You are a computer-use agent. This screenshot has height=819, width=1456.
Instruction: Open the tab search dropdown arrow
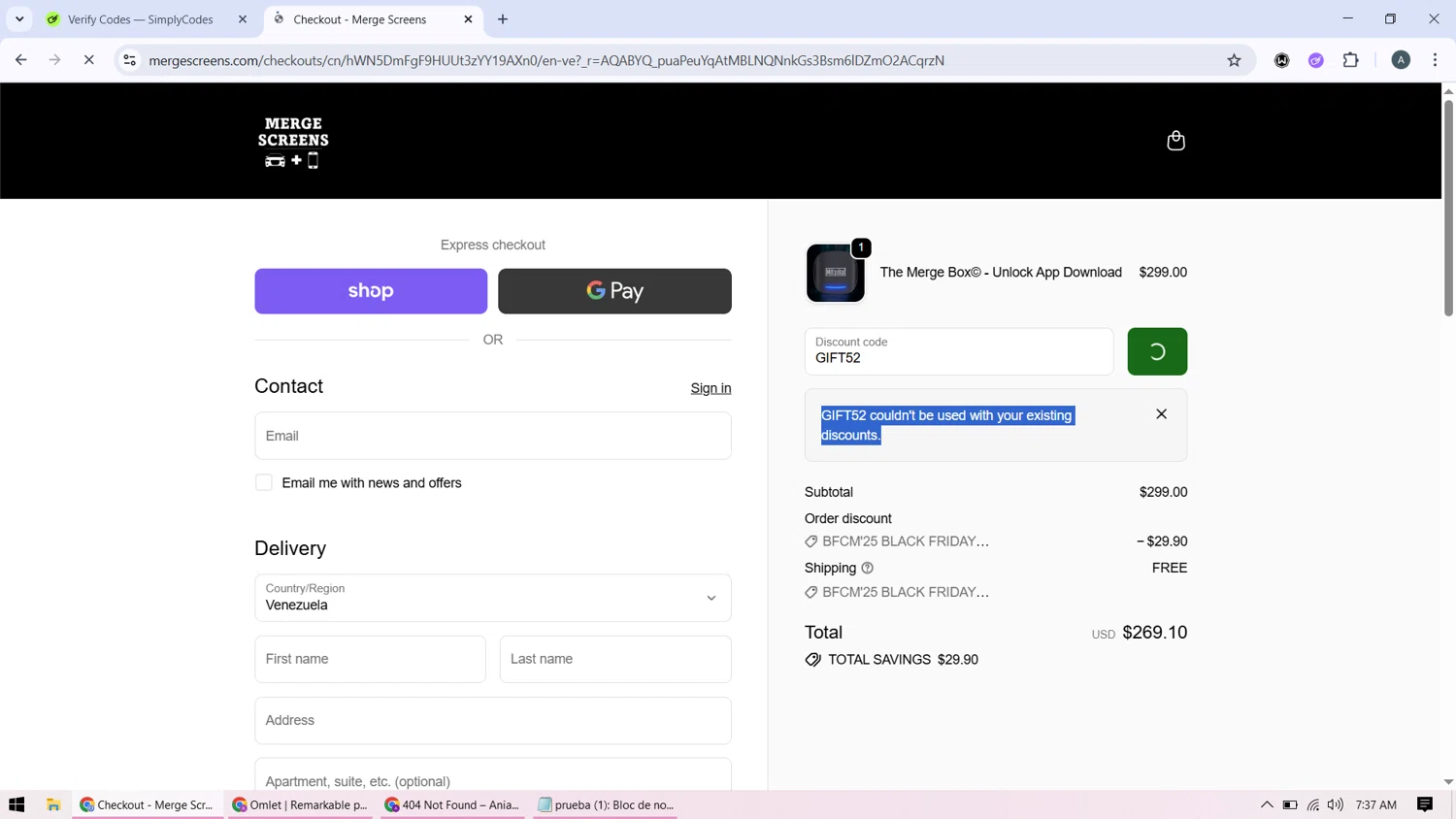(x=19, y=19)
